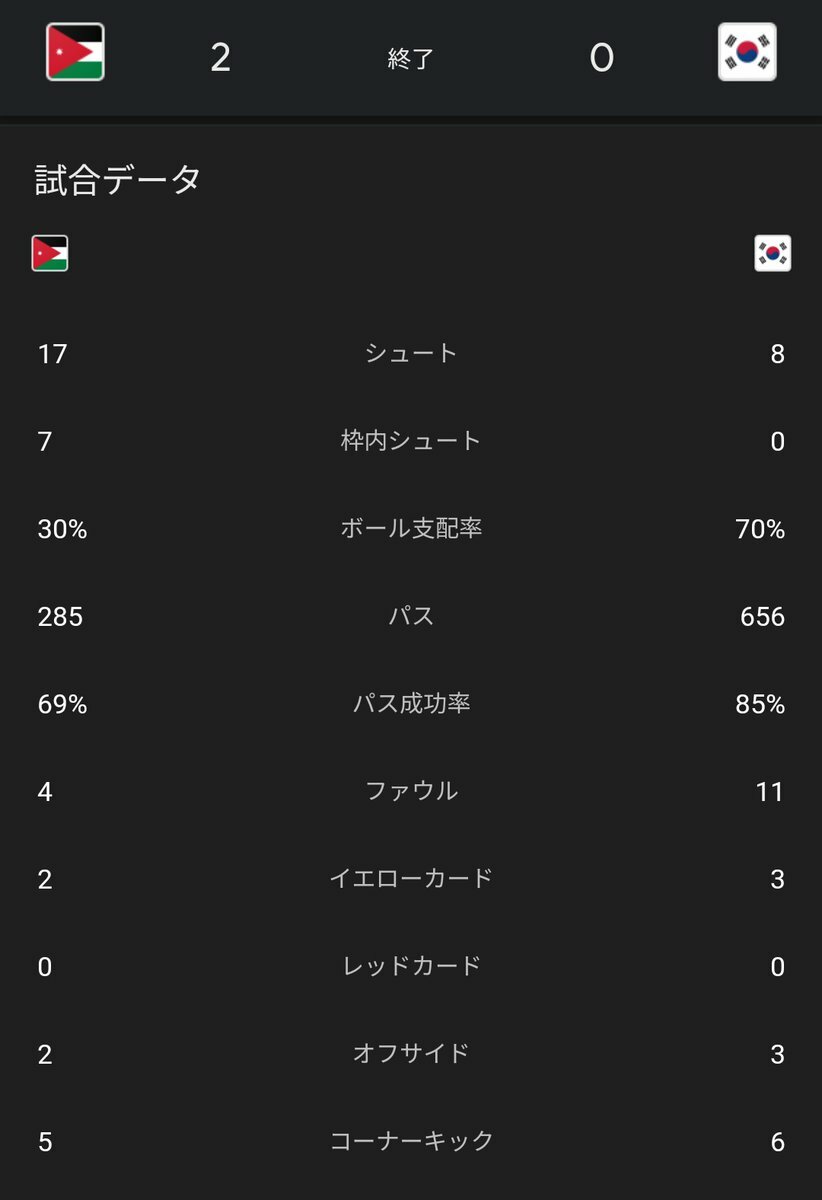Tap South Korea's 70% possession value

tap(759, 529)
